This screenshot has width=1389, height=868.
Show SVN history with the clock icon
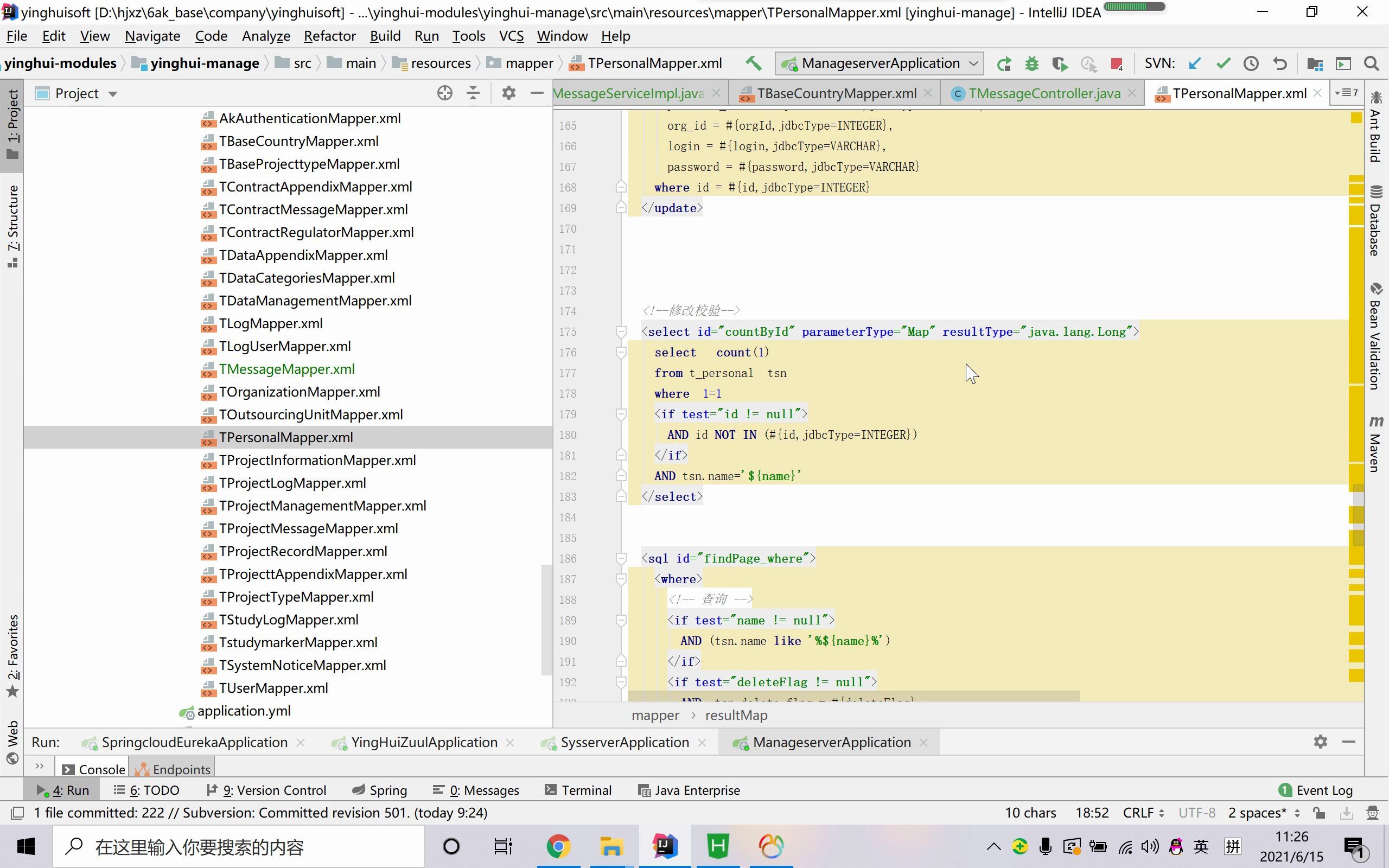click(x=1251, y=63)
